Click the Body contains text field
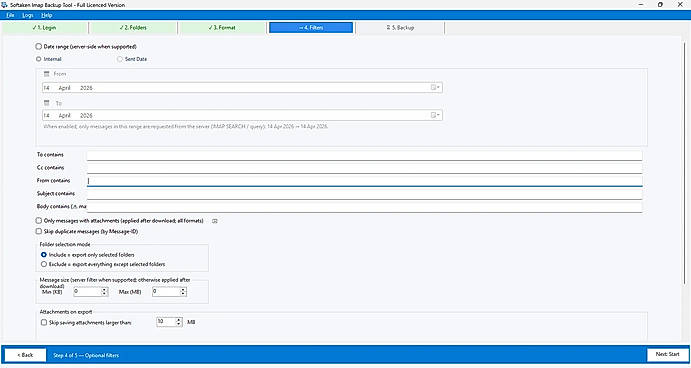The image size is (691, 368). [x=364, y=207]
